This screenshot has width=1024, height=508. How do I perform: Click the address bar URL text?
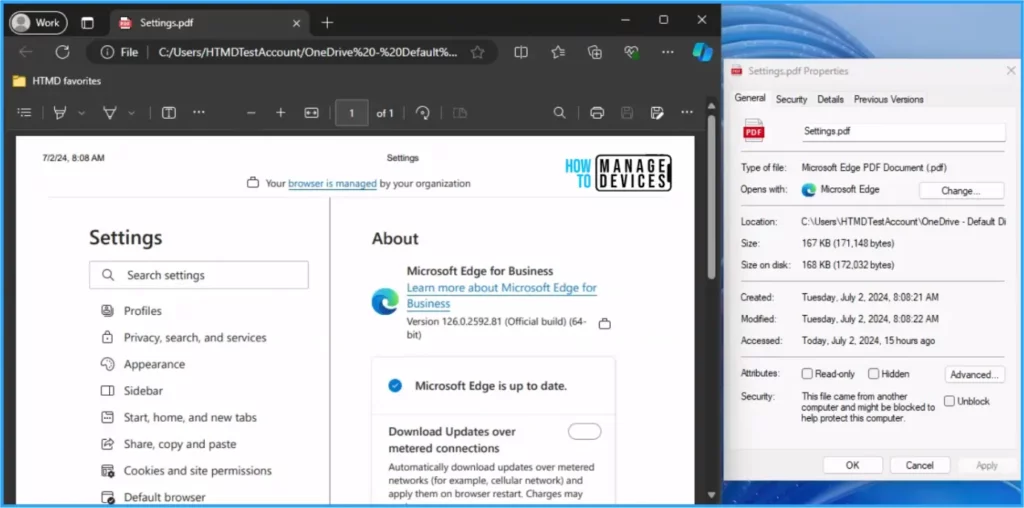click(308, 52)
